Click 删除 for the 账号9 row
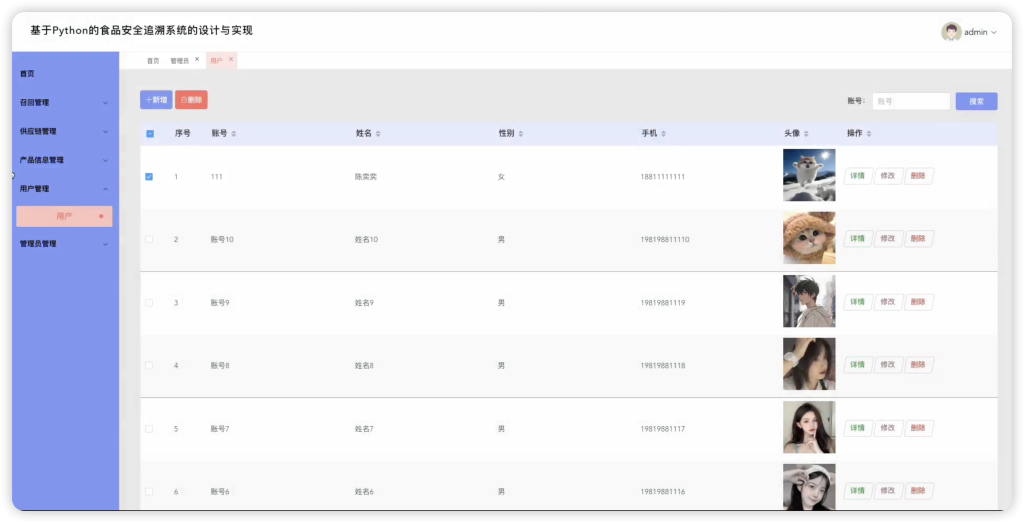The width and height of the screenshot is (1024, 523). (x=918, y=302)
